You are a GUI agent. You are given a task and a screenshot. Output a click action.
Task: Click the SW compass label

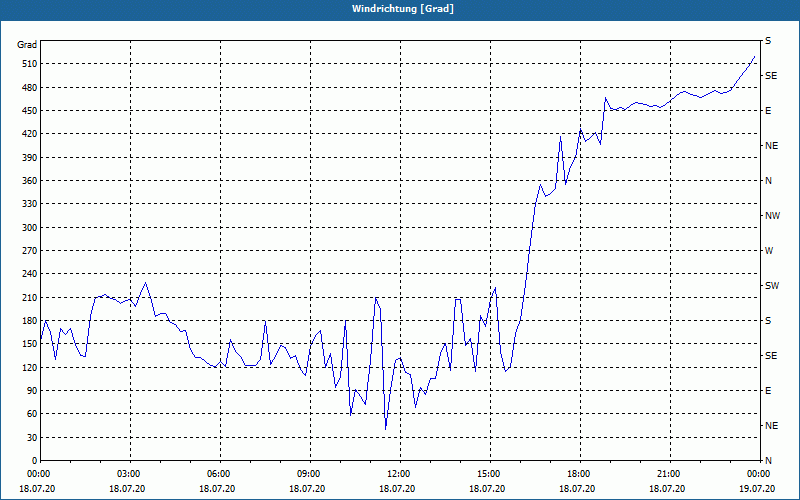[x=772, y=286]
